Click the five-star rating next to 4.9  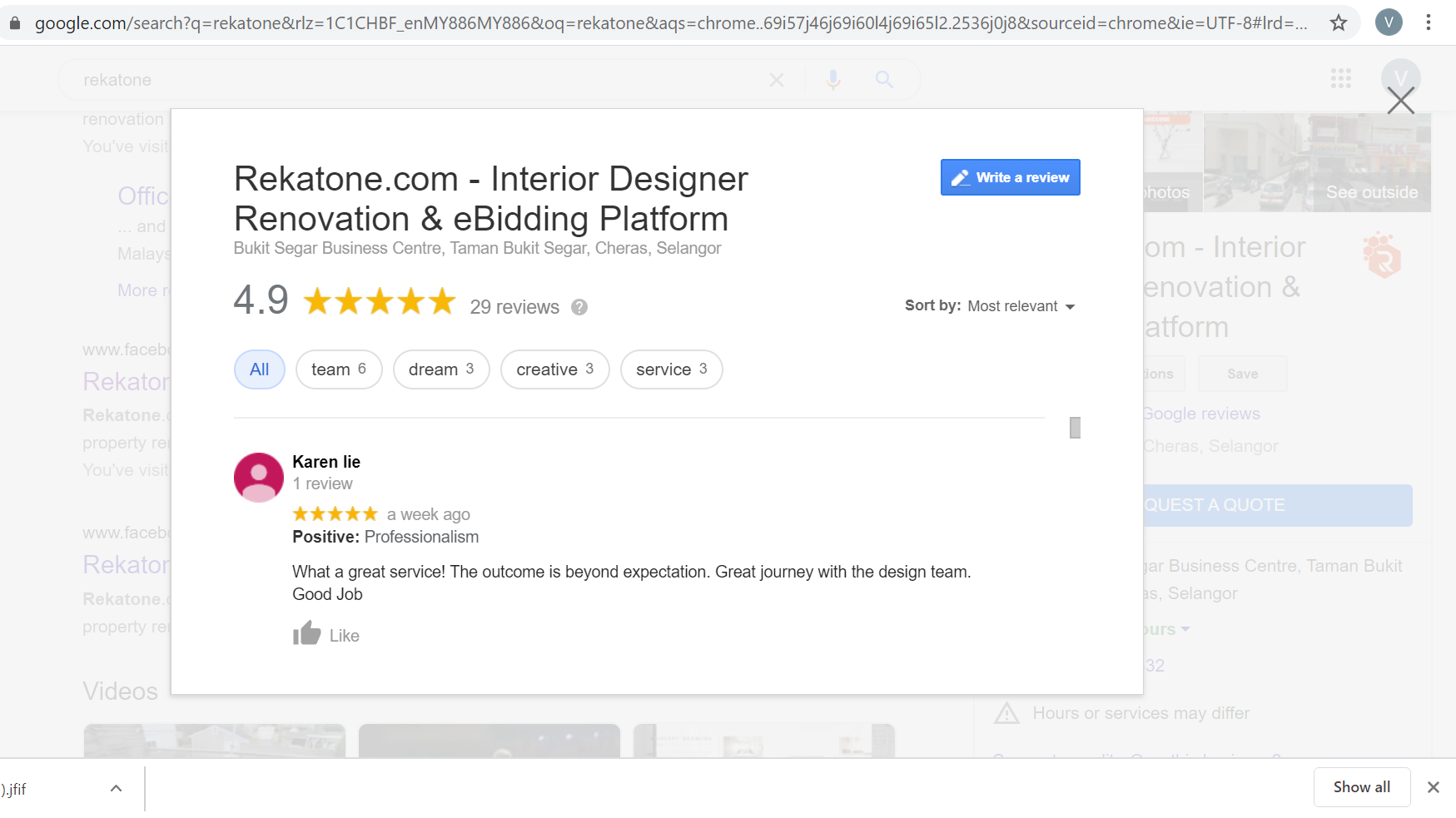380,301
